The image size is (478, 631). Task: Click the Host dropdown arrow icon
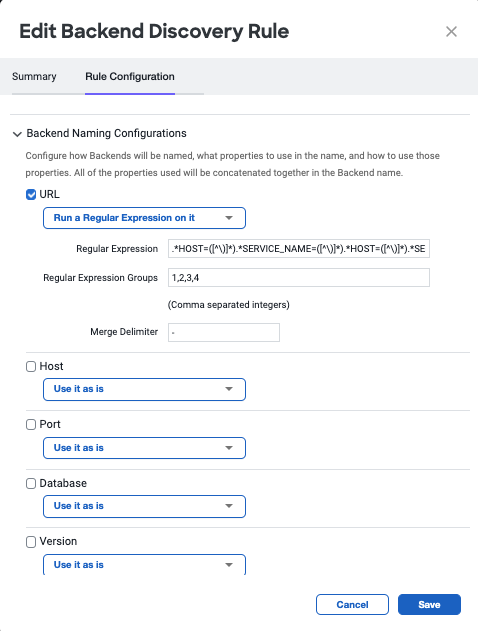(229, 389)
